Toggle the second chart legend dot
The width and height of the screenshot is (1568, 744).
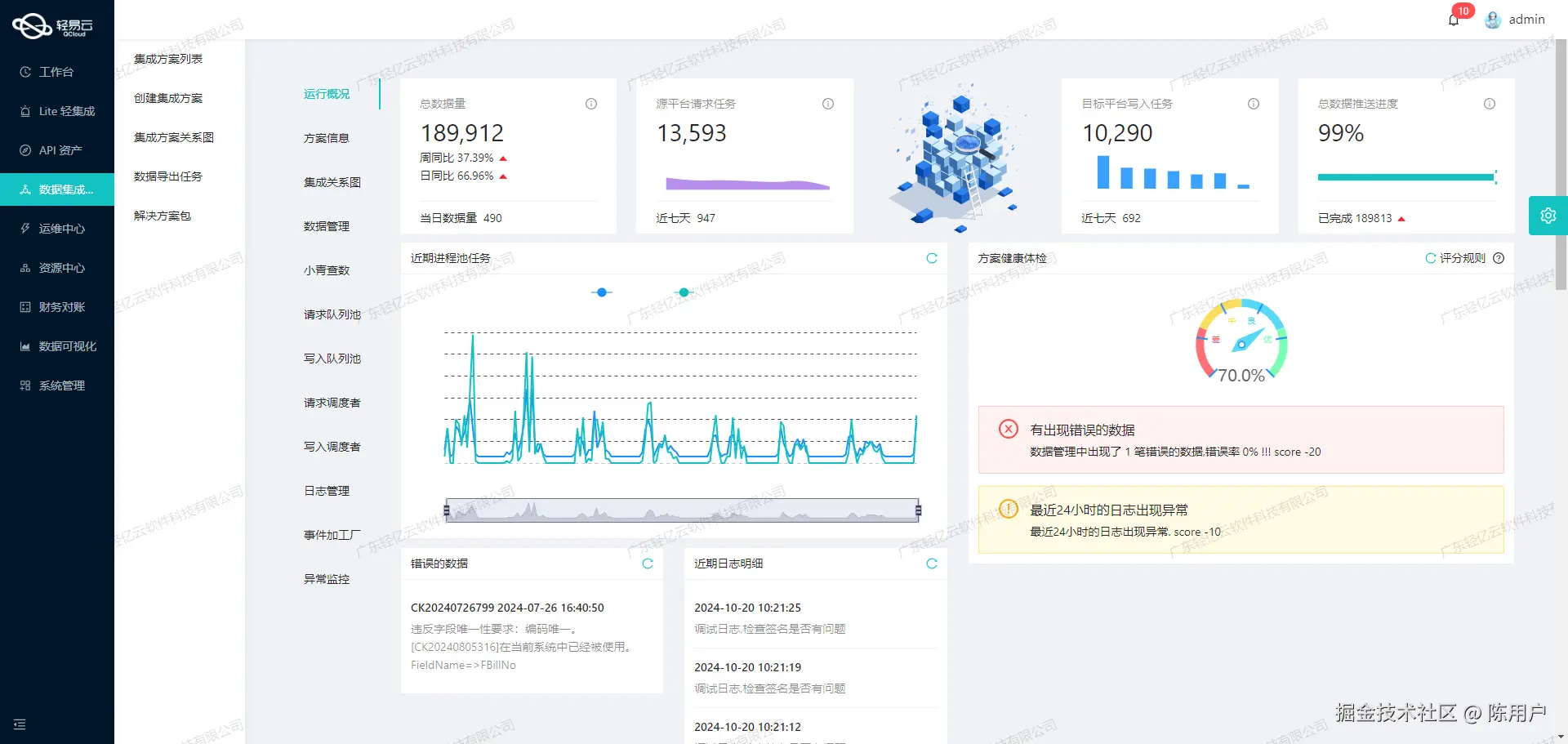684,292
